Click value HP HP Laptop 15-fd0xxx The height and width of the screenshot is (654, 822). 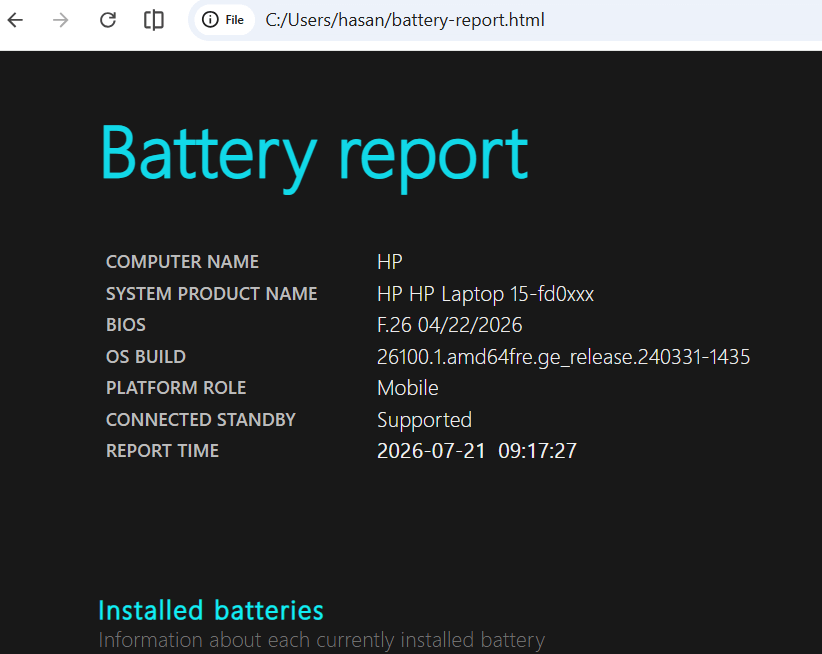coord(485,294)
